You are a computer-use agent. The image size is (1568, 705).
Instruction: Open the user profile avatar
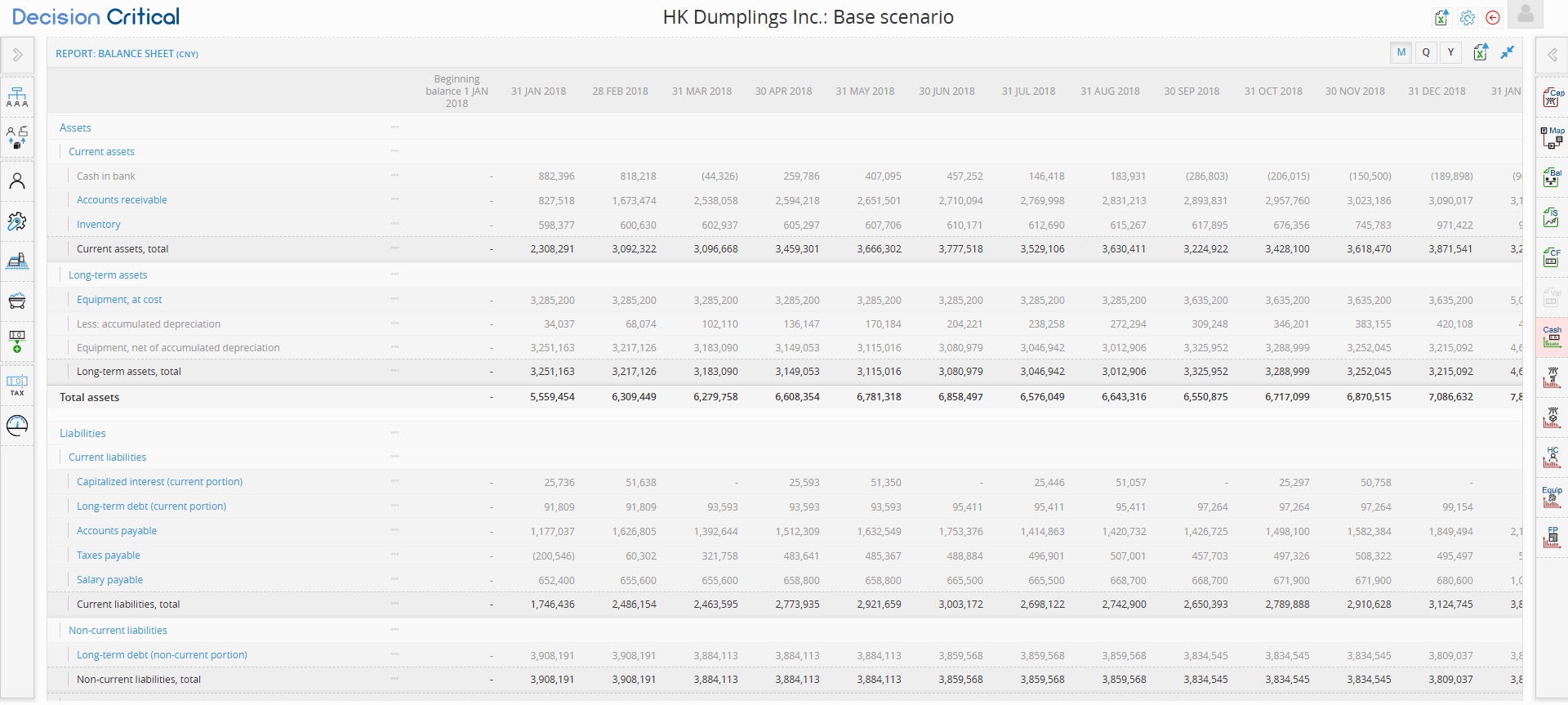[x=1526, y=14]
